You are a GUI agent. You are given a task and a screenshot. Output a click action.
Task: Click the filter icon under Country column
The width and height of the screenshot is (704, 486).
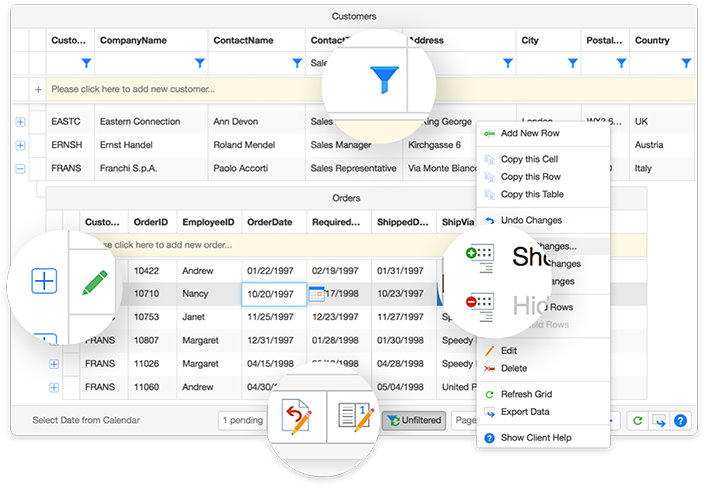click(x=685, y=63)
